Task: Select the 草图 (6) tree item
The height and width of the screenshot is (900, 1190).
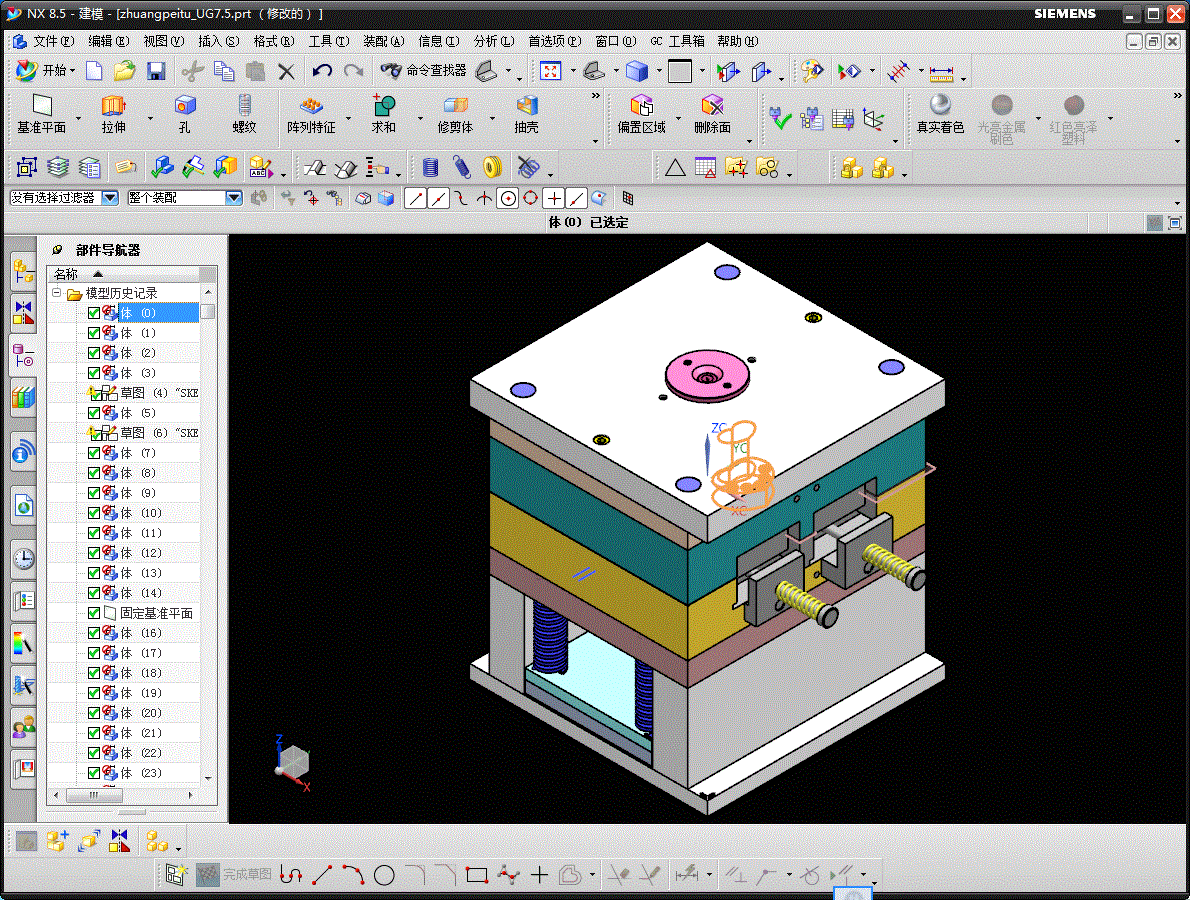Action: click(159, 433)
